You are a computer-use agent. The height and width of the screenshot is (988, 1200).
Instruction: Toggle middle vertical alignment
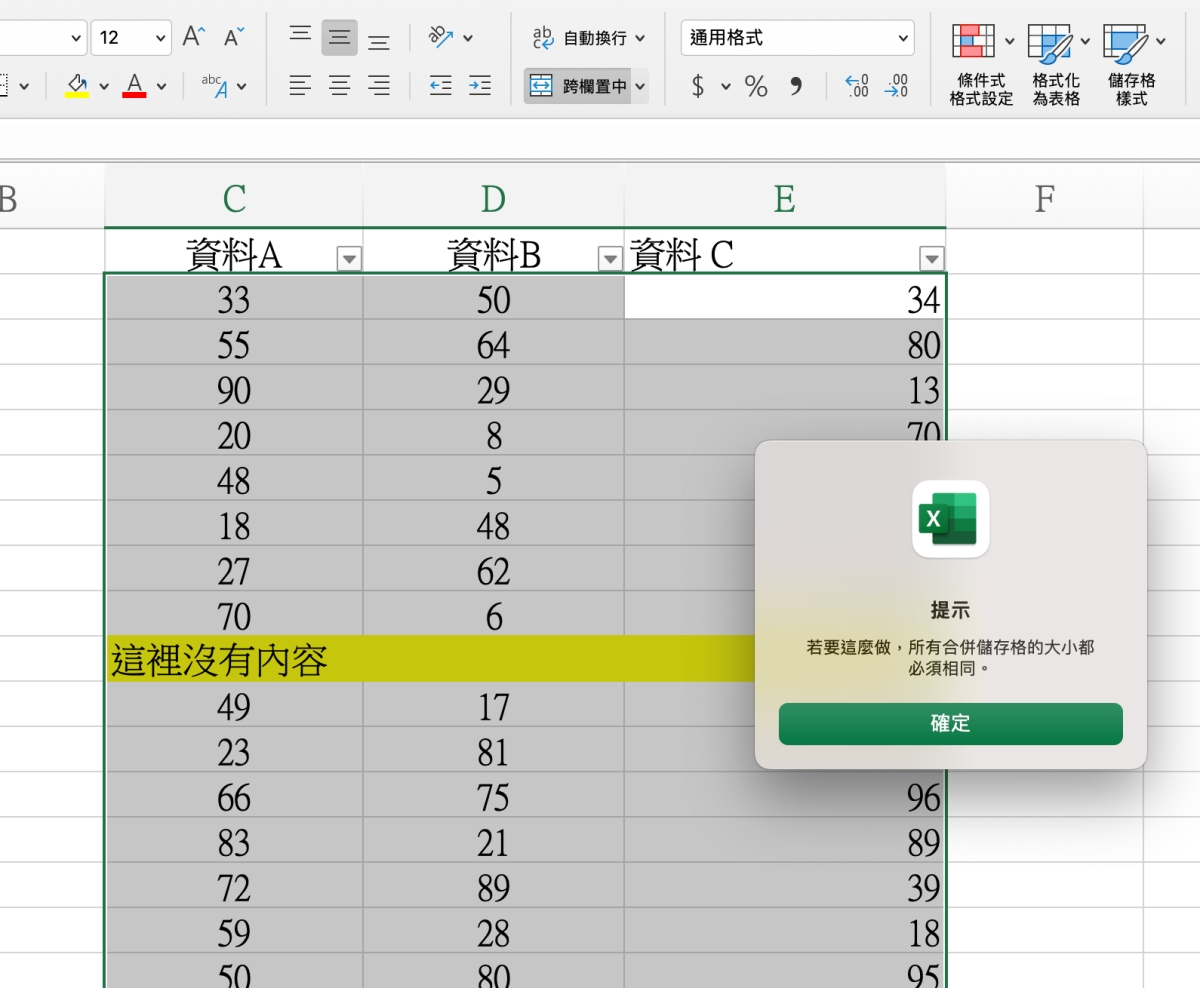(339, 38)
